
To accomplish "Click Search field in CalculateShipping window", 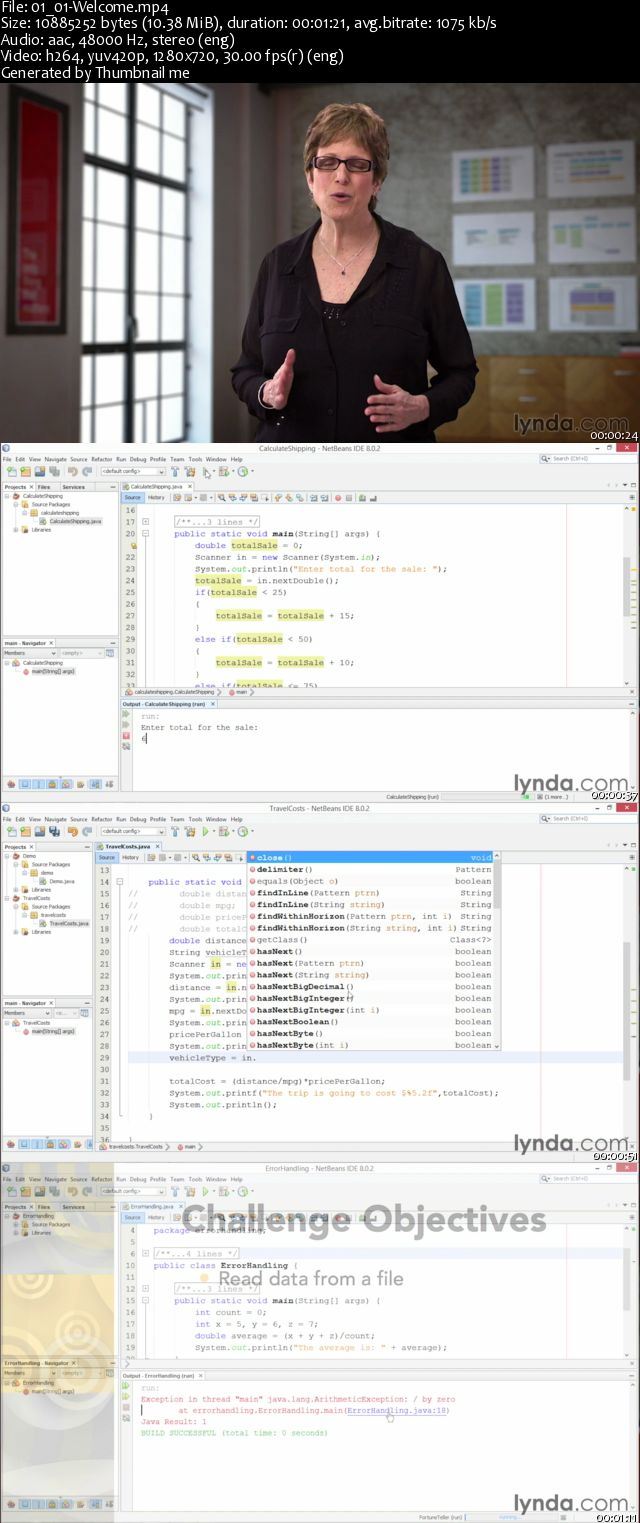I will (x=587, y=458).
